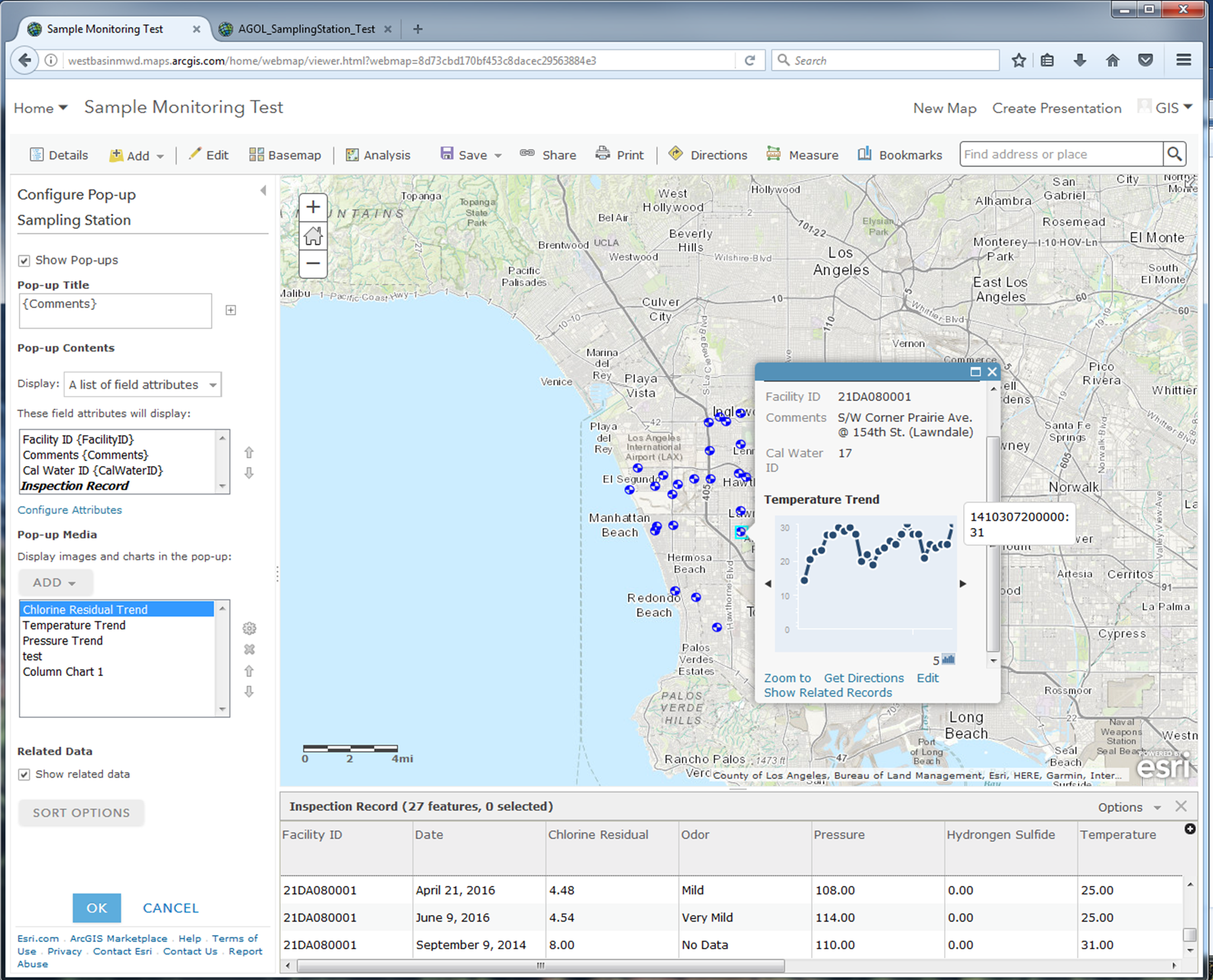Viewport: 1213px width, 980px height.
Task: Open Directions tool
Action: pyautogui.click(x=708, y=155)
